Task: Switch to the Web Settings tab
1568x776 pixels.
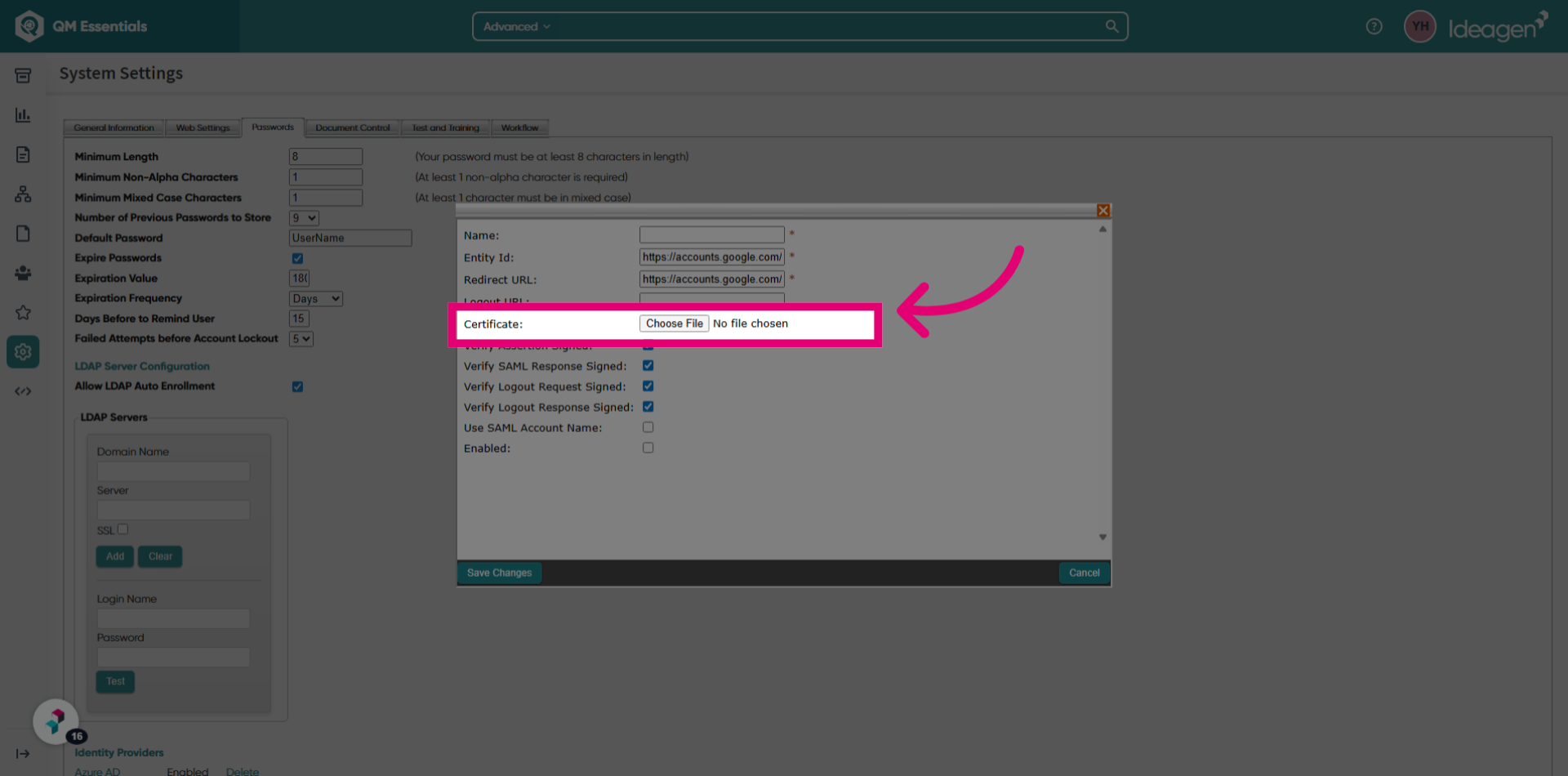Action: click(x=203, y=127)
